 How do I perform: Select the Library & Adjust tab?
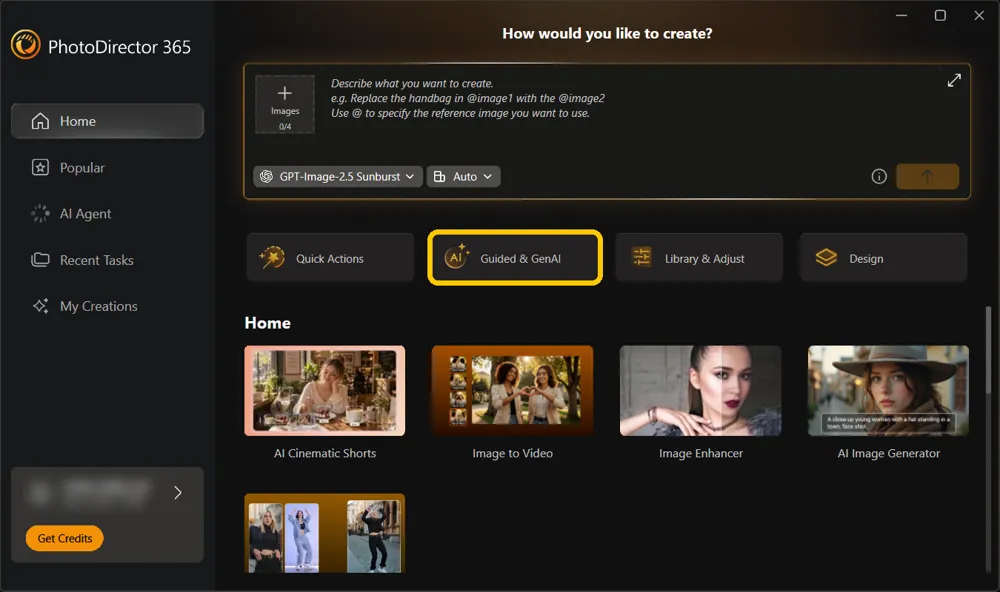point(699,258)
